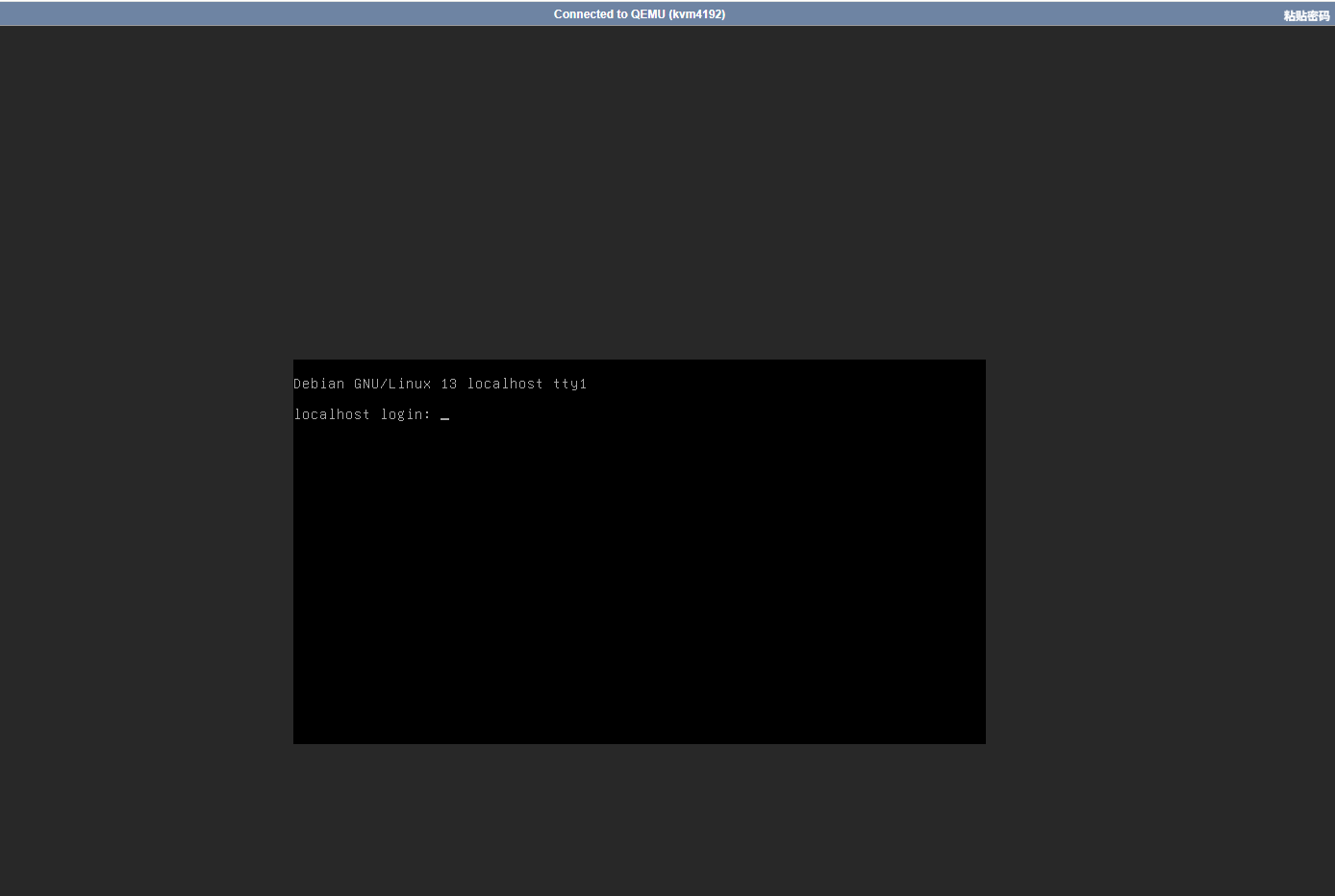Click the dark gray area above the console
This screenshot has width=1335, height=896.
(639, 192)
